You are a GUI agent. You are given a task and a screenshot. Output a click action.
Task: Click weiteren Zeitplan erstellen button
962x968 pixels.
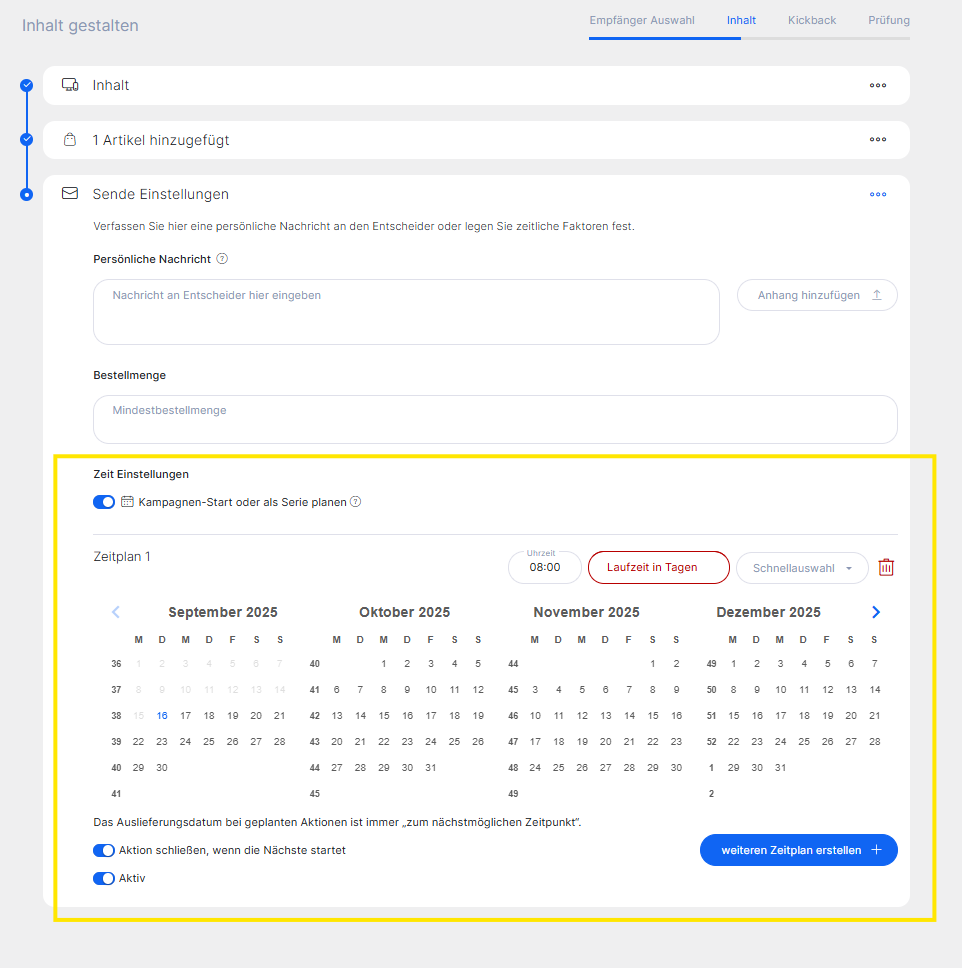pos(798,850)
